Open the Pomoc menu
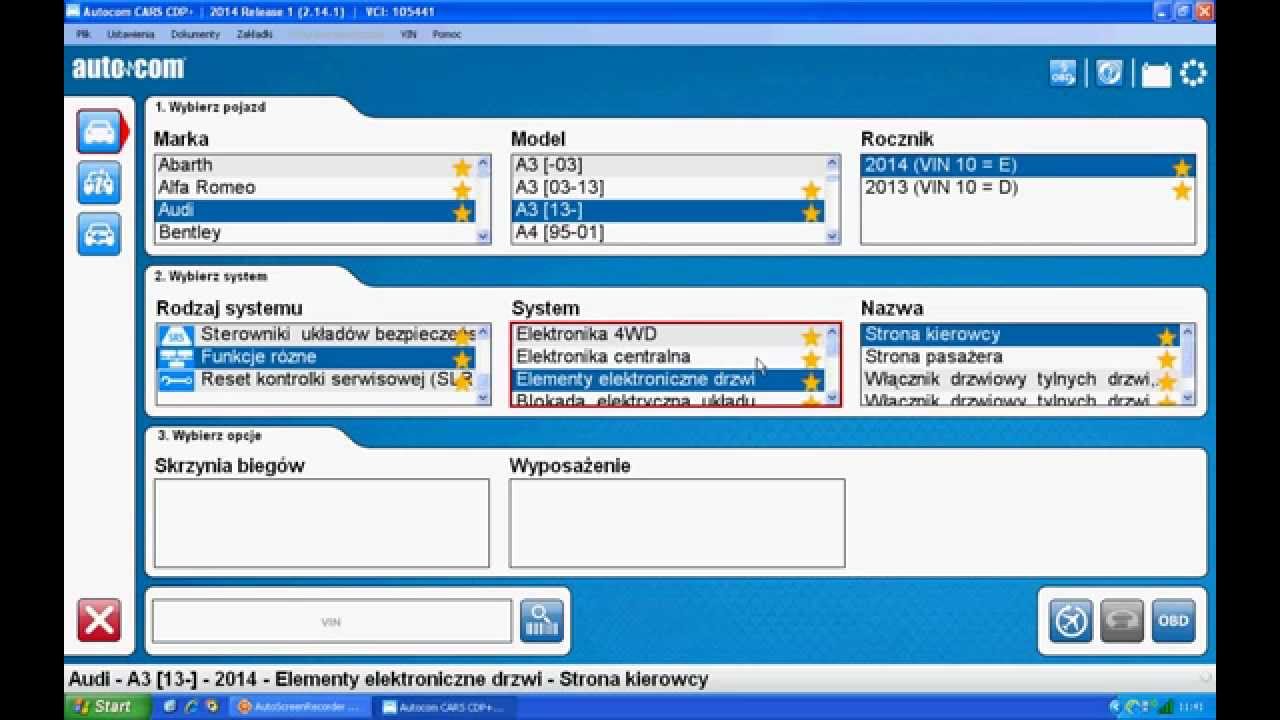 click(446, 33)
